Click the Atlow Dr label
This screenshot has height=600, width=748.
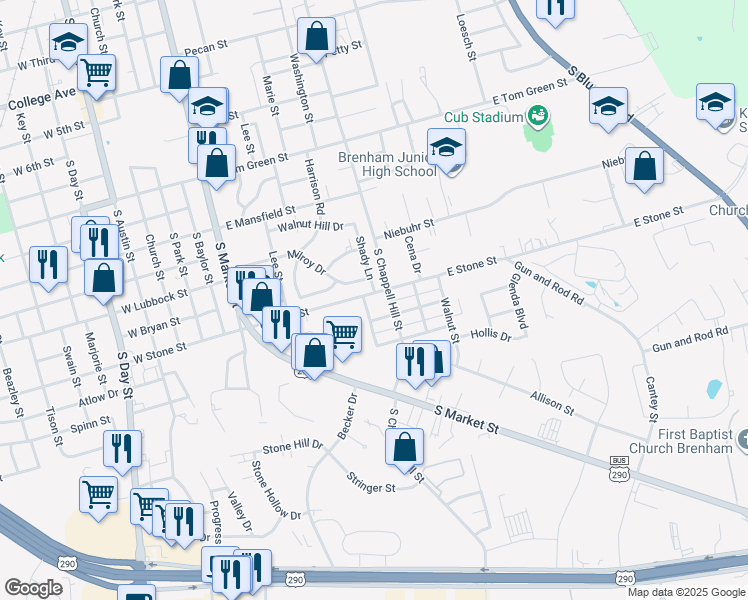[99, 397]
